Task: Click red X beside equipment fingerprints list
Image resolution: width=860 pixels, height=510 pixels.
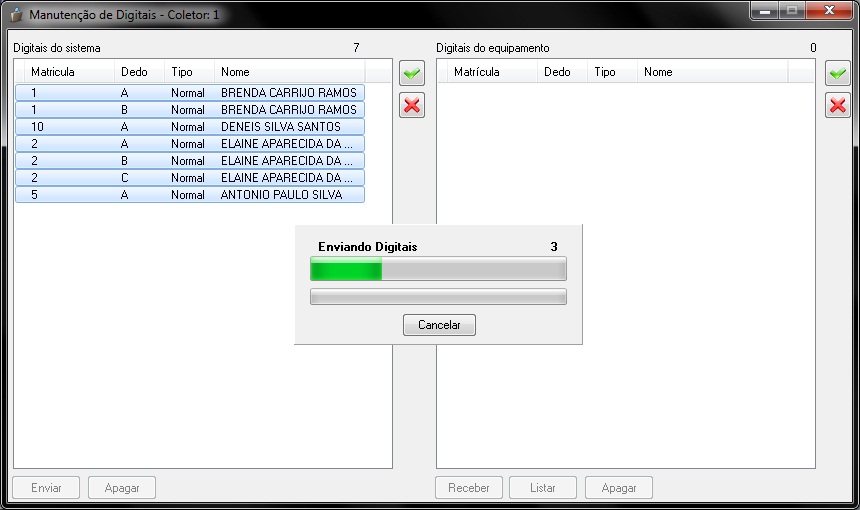Action: [837, 105]
